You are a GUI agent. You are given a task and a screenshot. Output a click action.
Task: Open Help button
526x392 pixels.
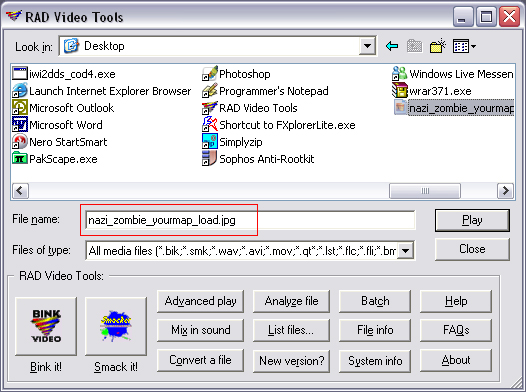tap(456, 301)
